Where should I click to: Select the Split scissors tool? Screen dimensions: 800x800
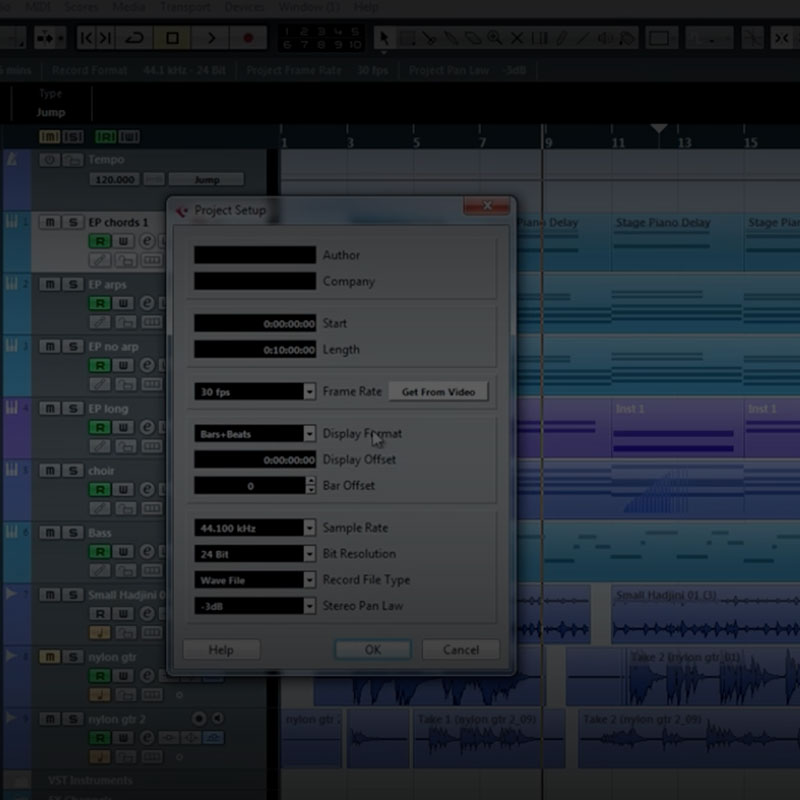point(430,38)
